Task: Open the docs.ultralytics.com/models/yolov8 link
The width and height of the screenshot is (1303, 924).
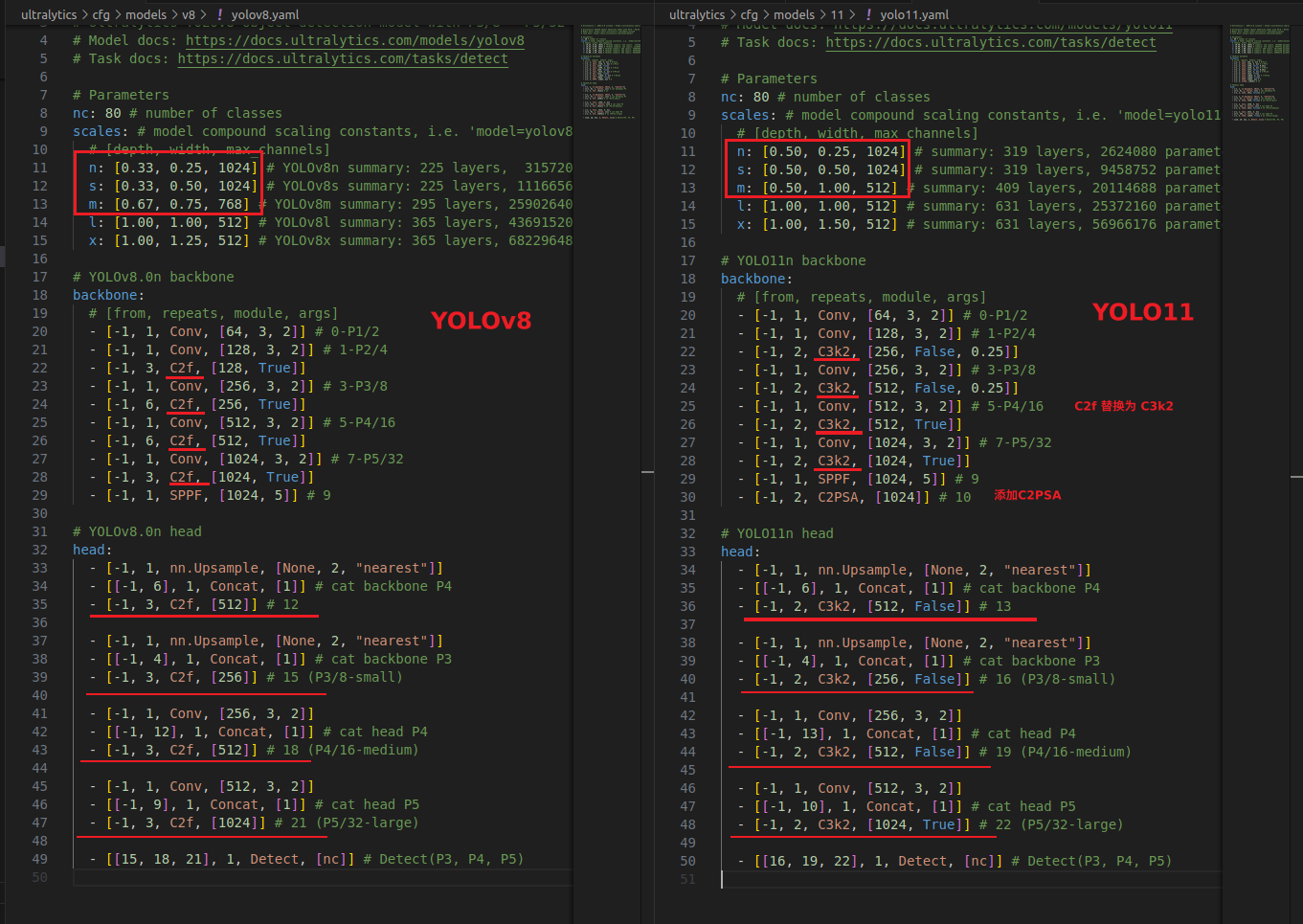Action: coord(354,40)
